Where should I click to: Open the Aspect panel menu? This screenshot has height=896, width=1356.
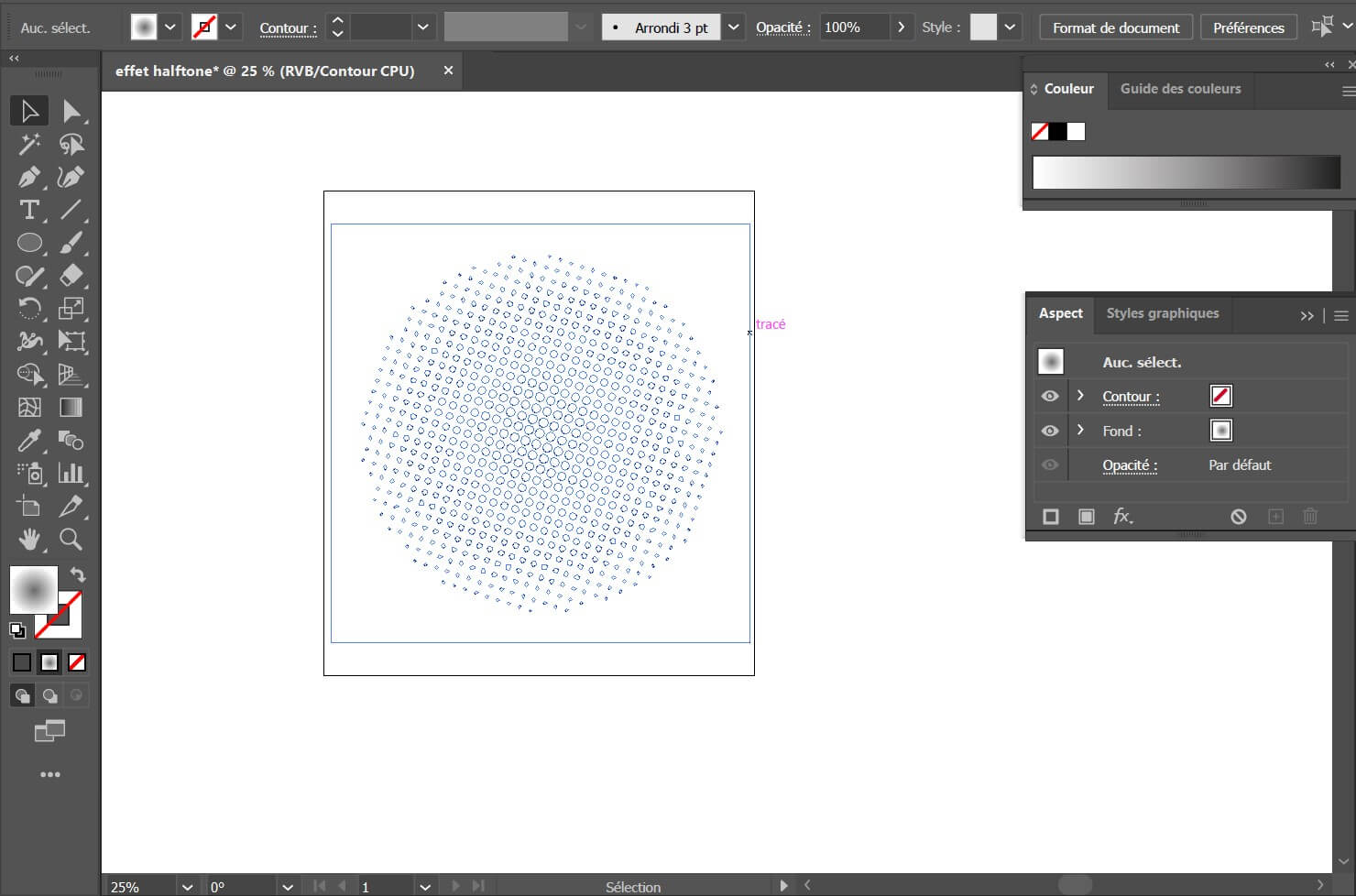(x=1341, y=315)
